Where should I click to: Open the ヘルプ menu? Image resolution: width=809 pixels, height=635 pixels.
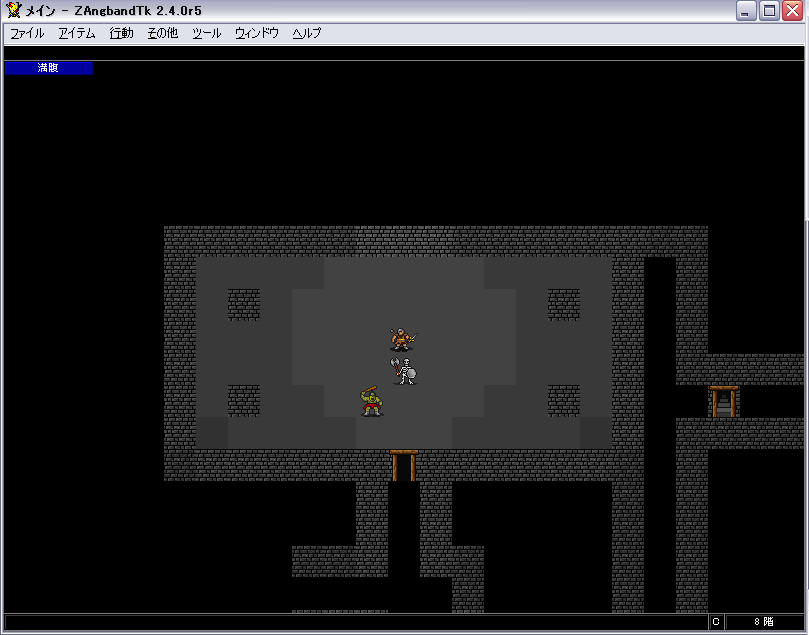click(x=306, y=34)
